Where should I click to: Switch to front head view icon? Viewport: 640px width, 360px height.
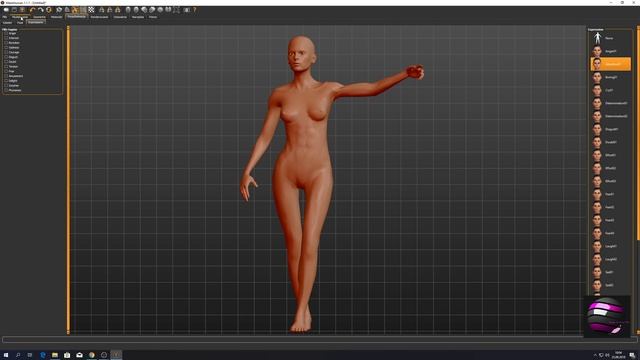click(128, 10)
